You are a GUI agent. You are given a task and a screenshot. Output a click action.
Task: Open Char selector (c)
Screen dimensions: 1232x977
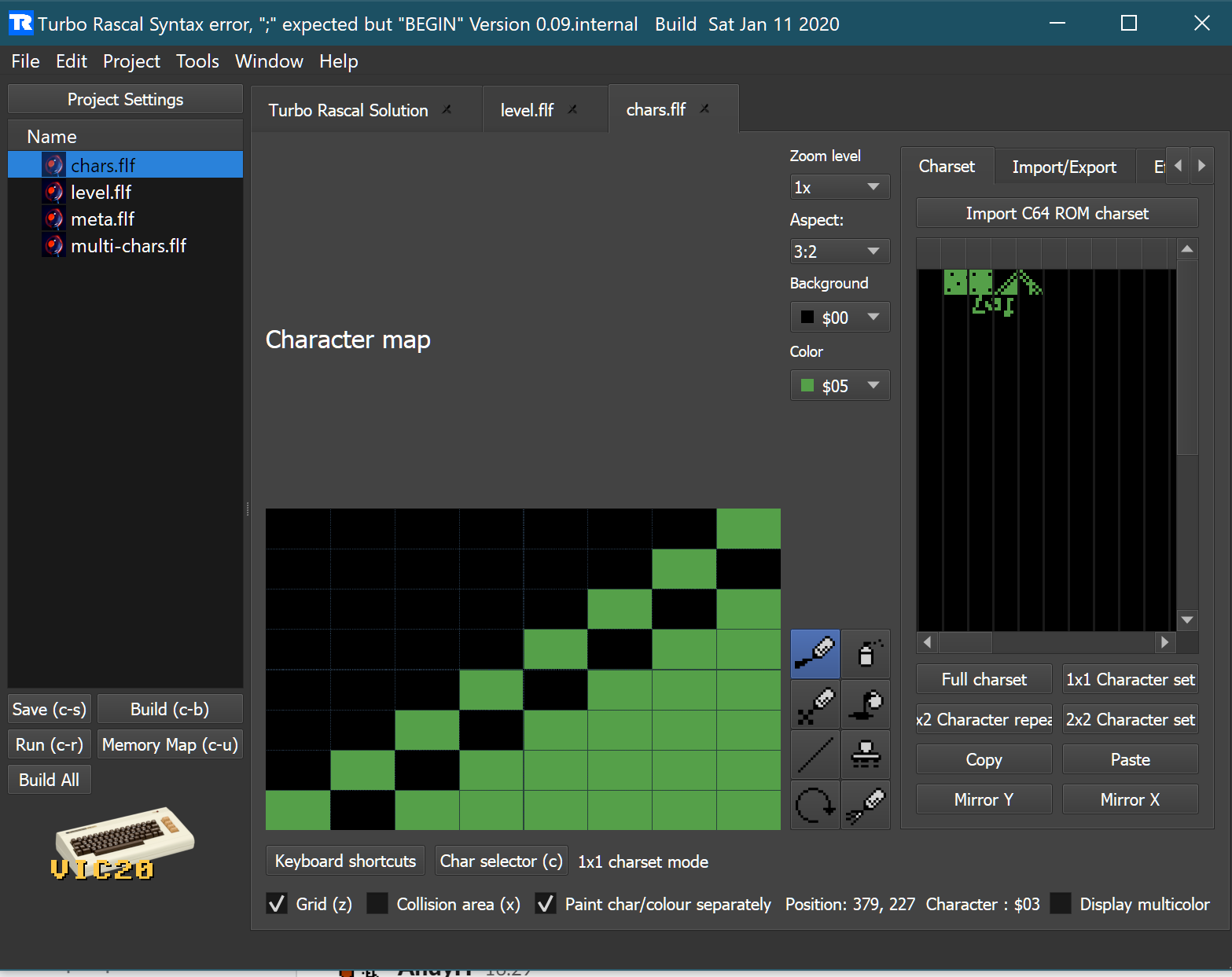pos(502,861)
